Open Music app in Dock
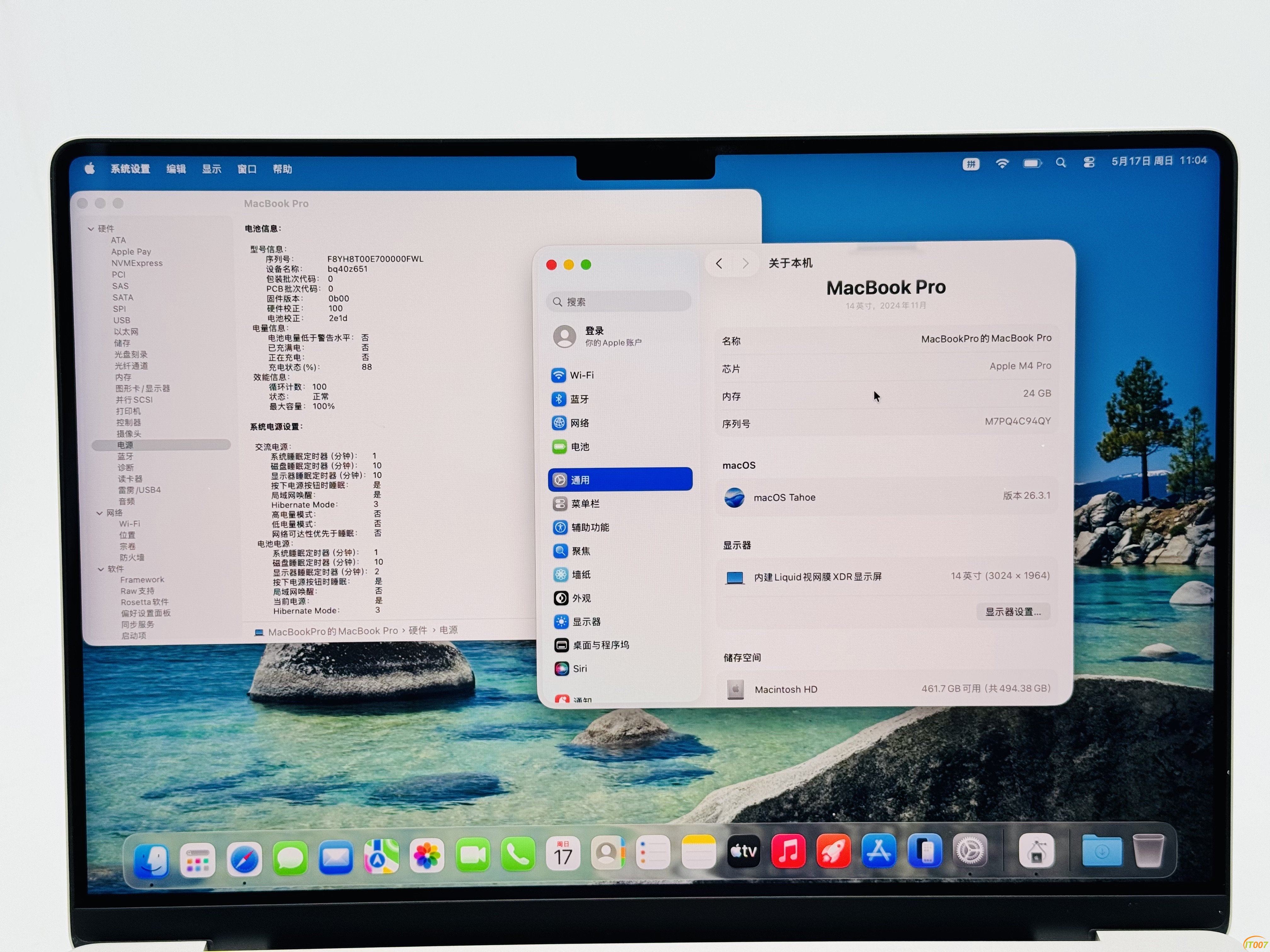Viewport: 1270px width, 952px height. (788, 850)
